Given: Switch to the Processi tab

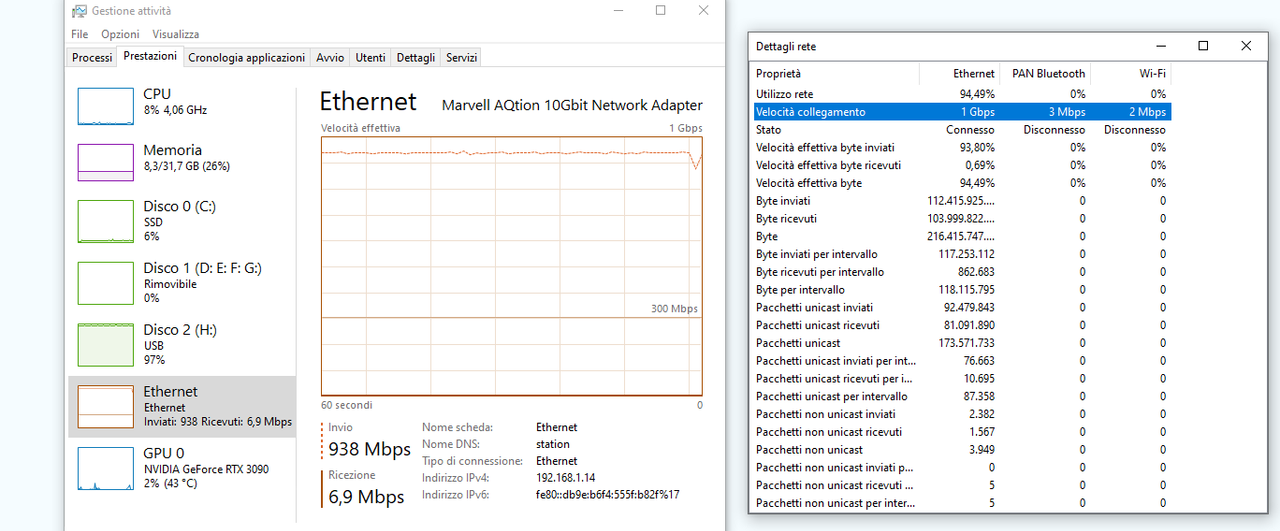Looking at the screenshot, I should pos(92,58).
